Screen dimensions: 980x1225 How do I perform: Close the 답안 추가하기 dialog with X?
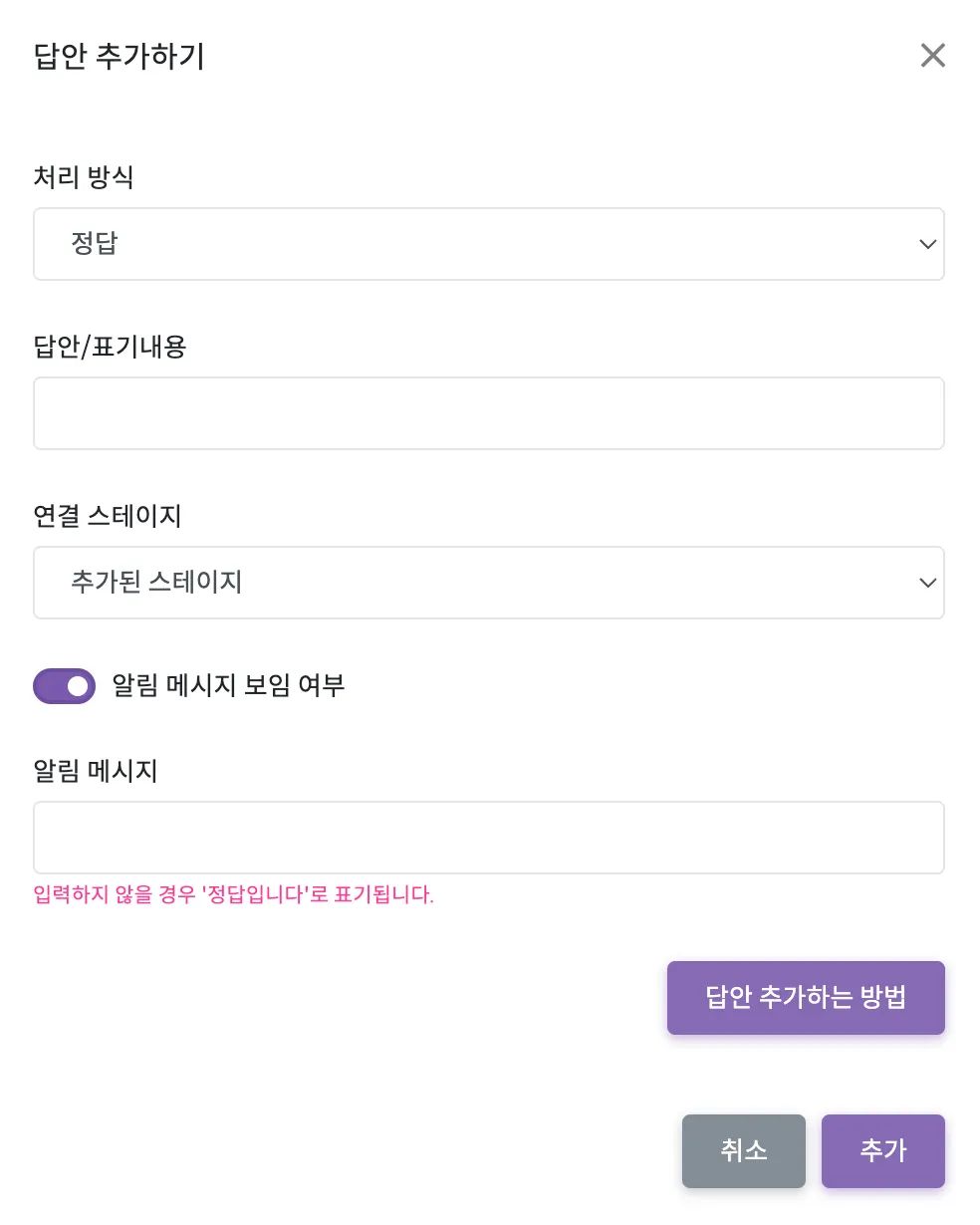click(x=932, y=56)
